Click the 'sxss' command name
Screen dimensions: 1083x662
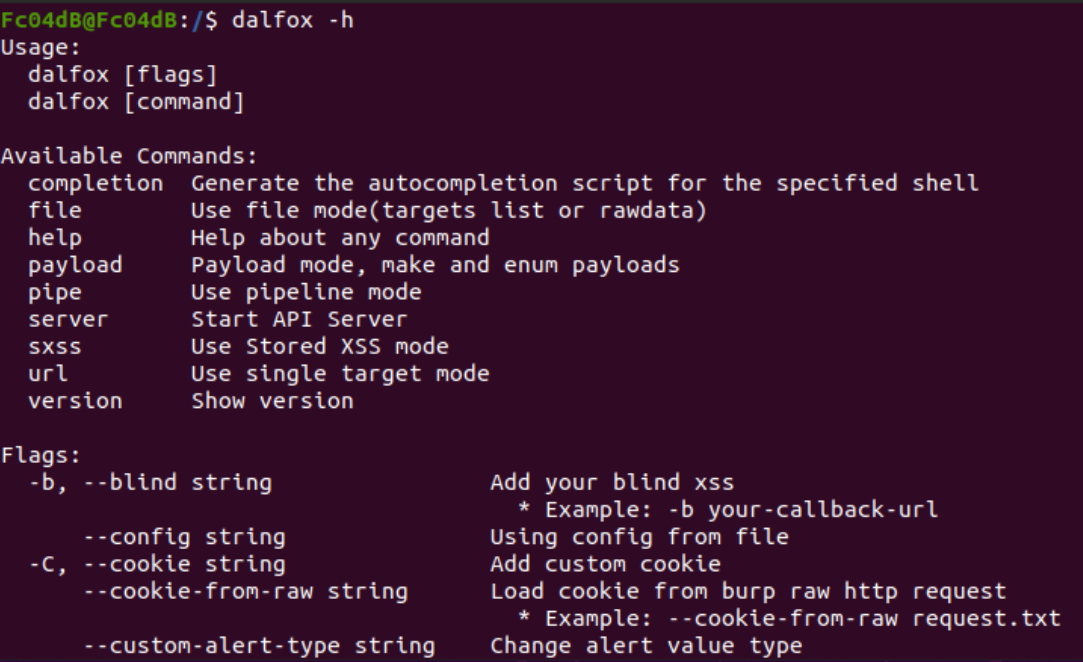55,346
